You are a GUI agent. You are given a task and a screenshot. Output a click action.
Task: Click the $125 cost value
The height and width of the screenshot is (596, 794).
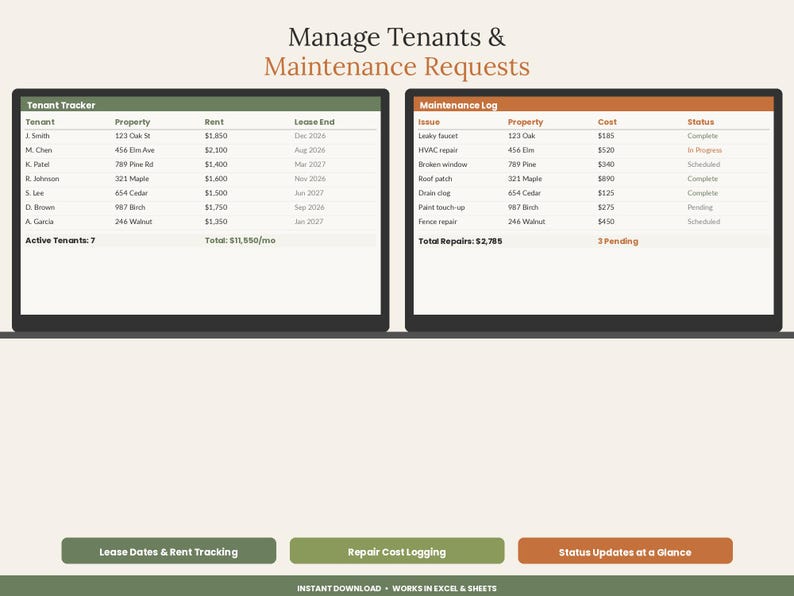tap(606, 193)
